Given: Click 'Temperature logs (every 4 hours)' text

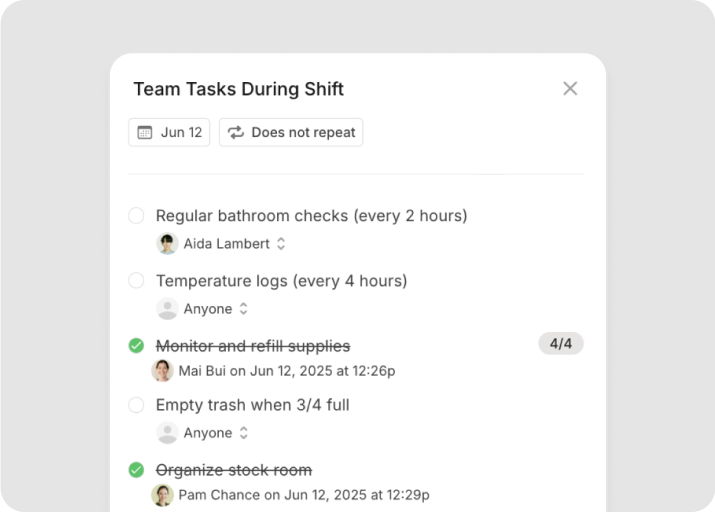Looking at the screenshot, I should pyautogui.click(x=281, y=281).
